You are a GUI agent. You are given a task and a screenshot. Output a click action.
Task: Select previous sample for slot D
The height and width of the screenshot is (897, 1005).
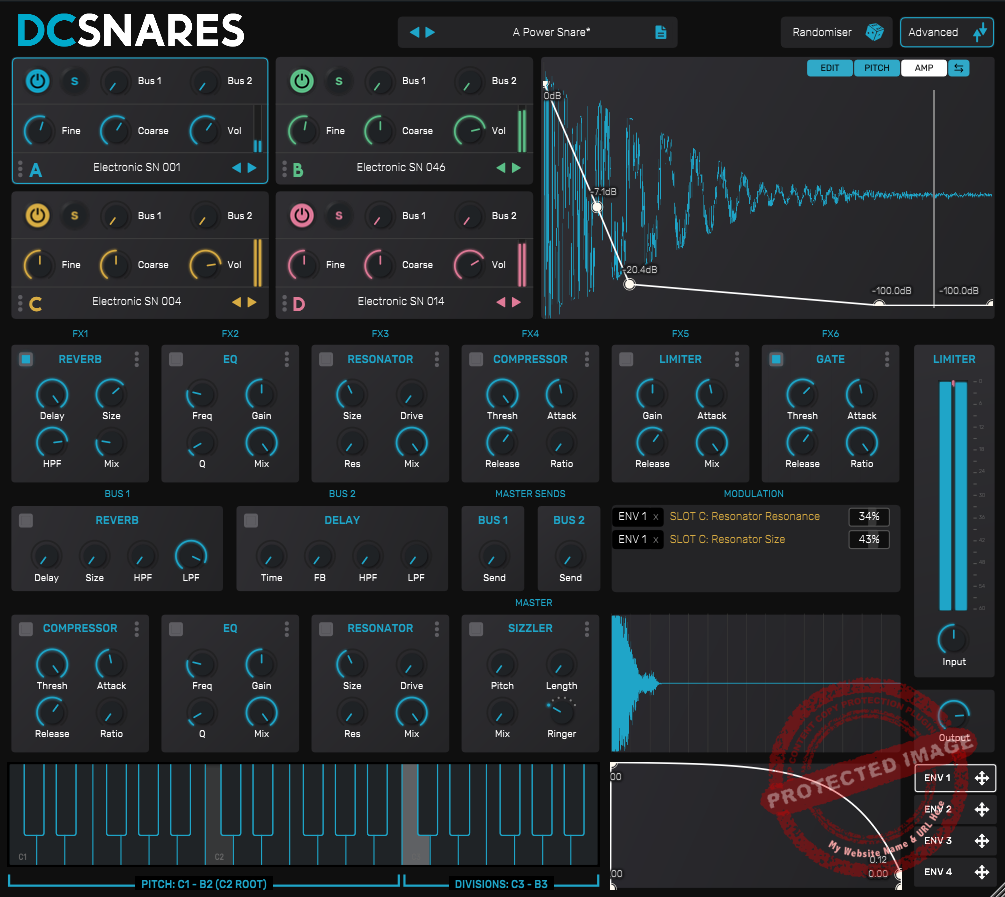[x=501, y=301]
